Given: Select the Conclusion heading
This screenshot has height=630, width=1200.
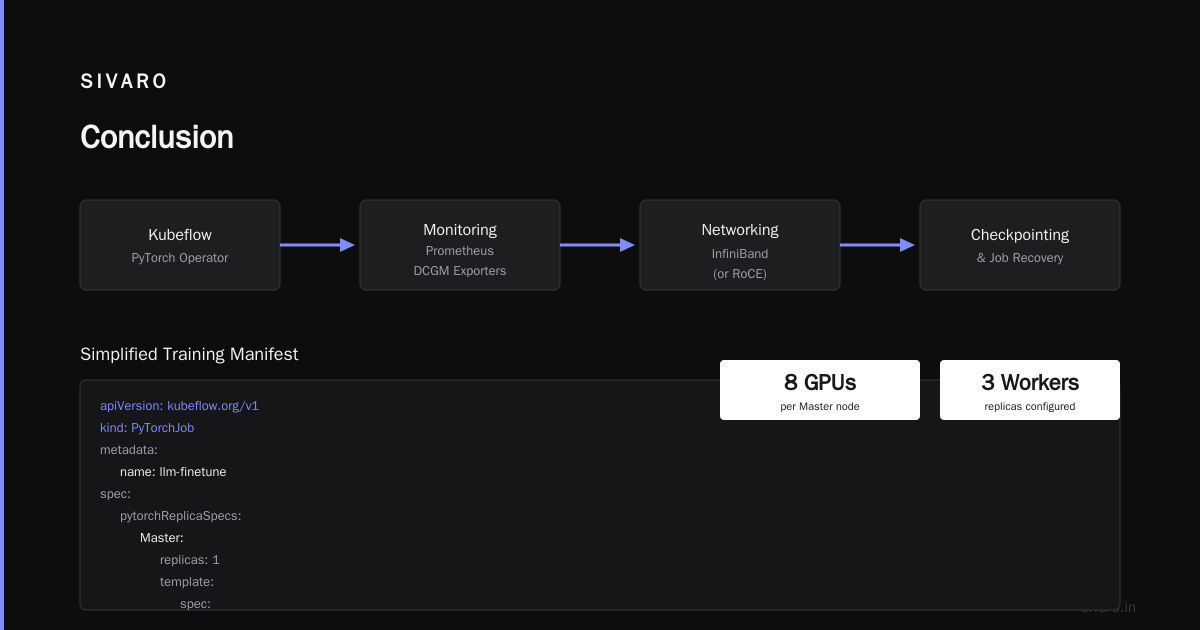Looking at the screenshot, I should (157, 137).
